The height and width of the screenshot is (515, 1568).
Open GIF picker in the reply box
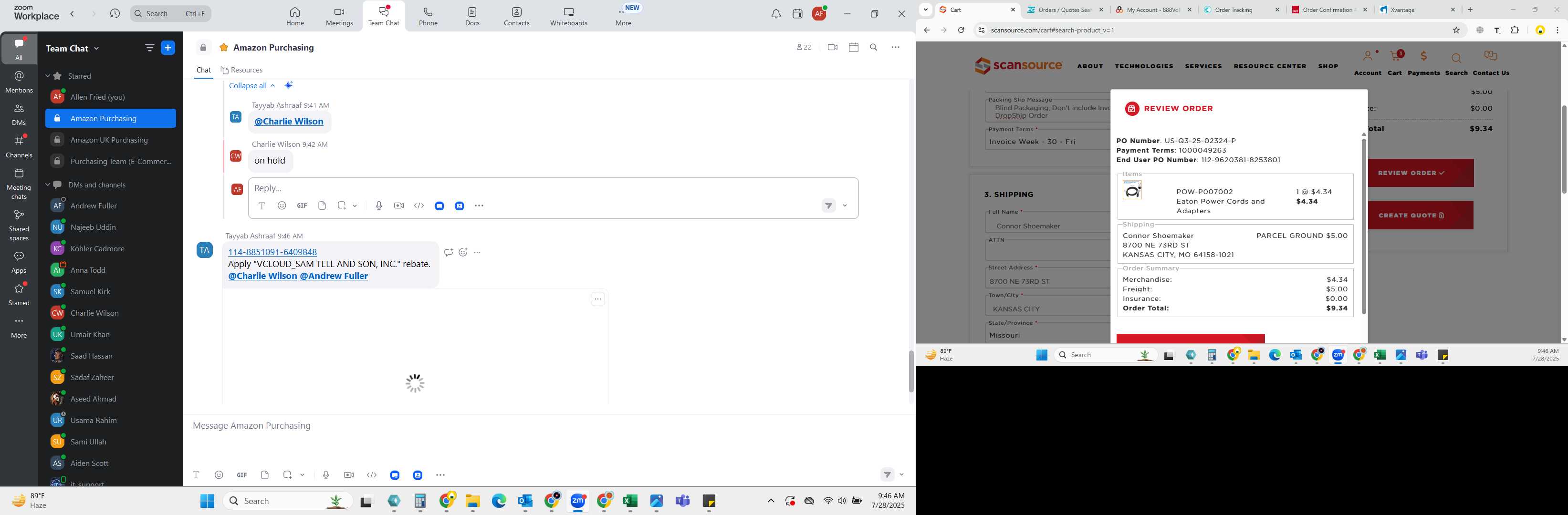[302, 206]
